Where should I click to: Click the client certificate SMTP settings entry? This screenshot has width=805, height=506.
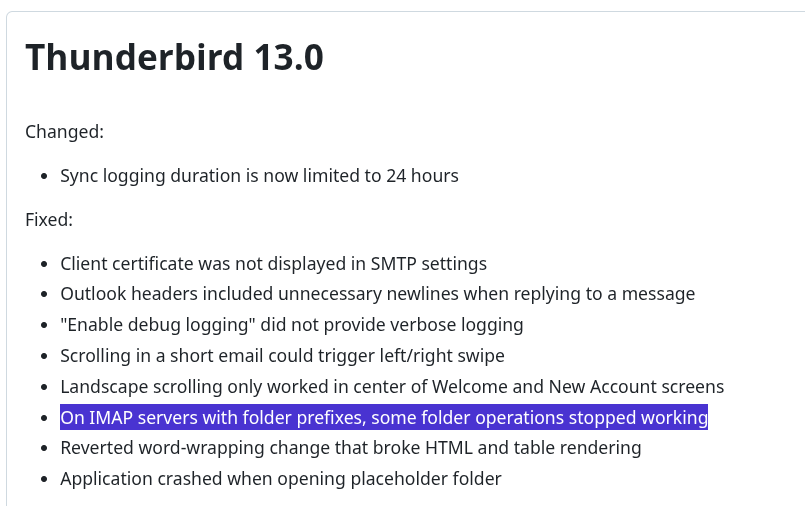click(x=273, y=264)
